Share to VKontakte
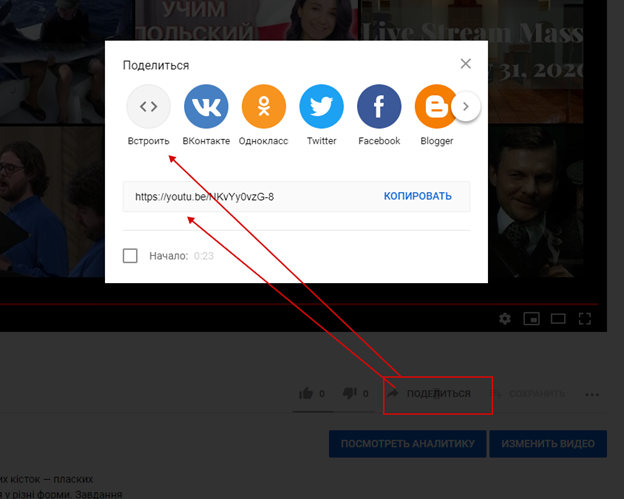Image resolution: width=624 pixels, height=499 pixels. click(x=206, y=106)
